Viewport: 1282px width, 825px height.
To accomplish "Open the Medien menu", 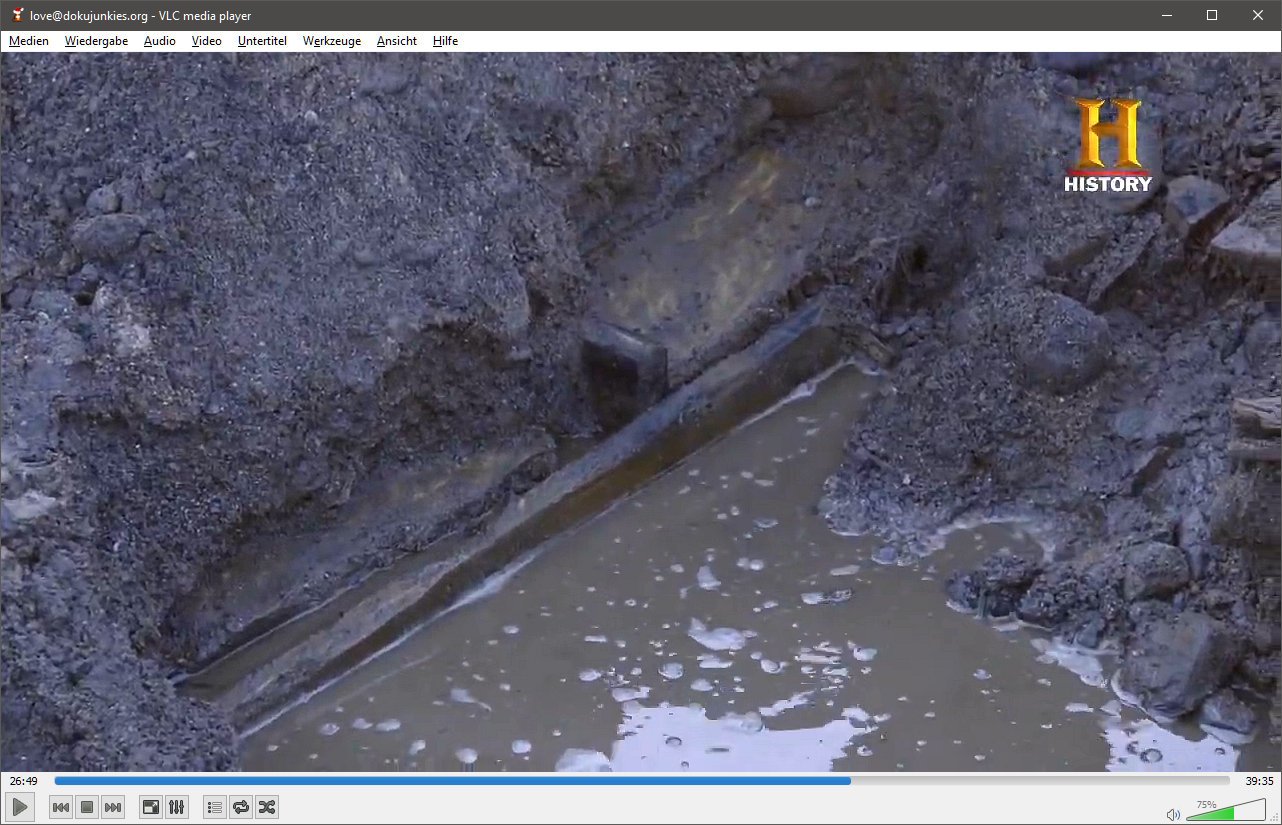I will (29, 41).
